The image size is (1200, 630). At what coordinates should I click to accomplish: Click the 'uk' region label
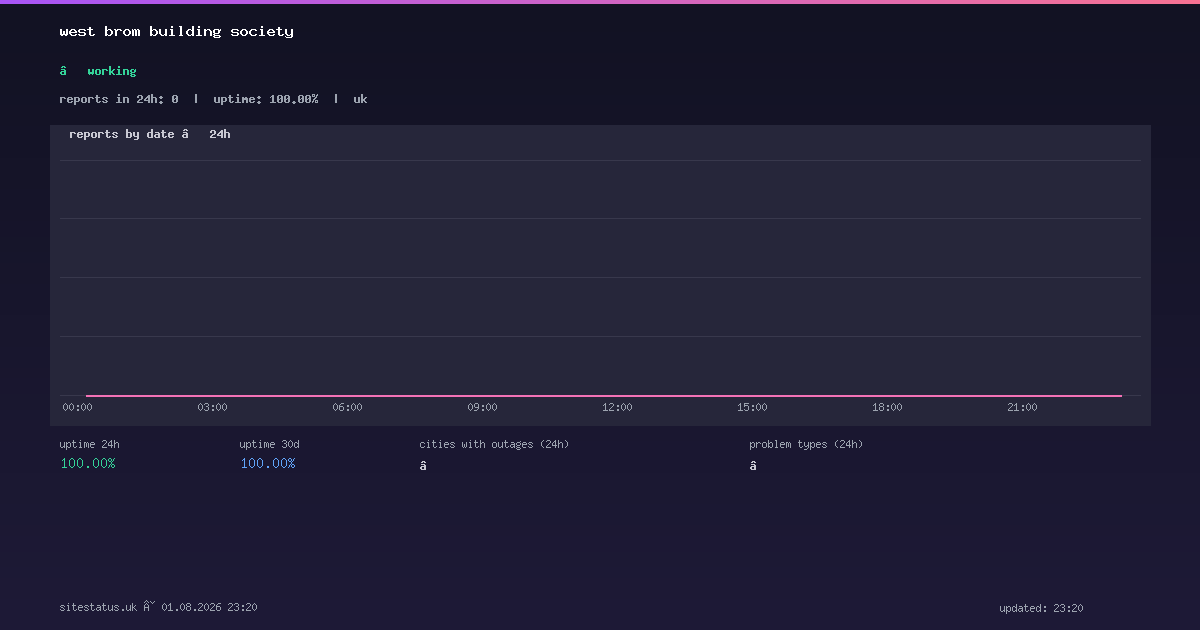(x=360, y=99)
